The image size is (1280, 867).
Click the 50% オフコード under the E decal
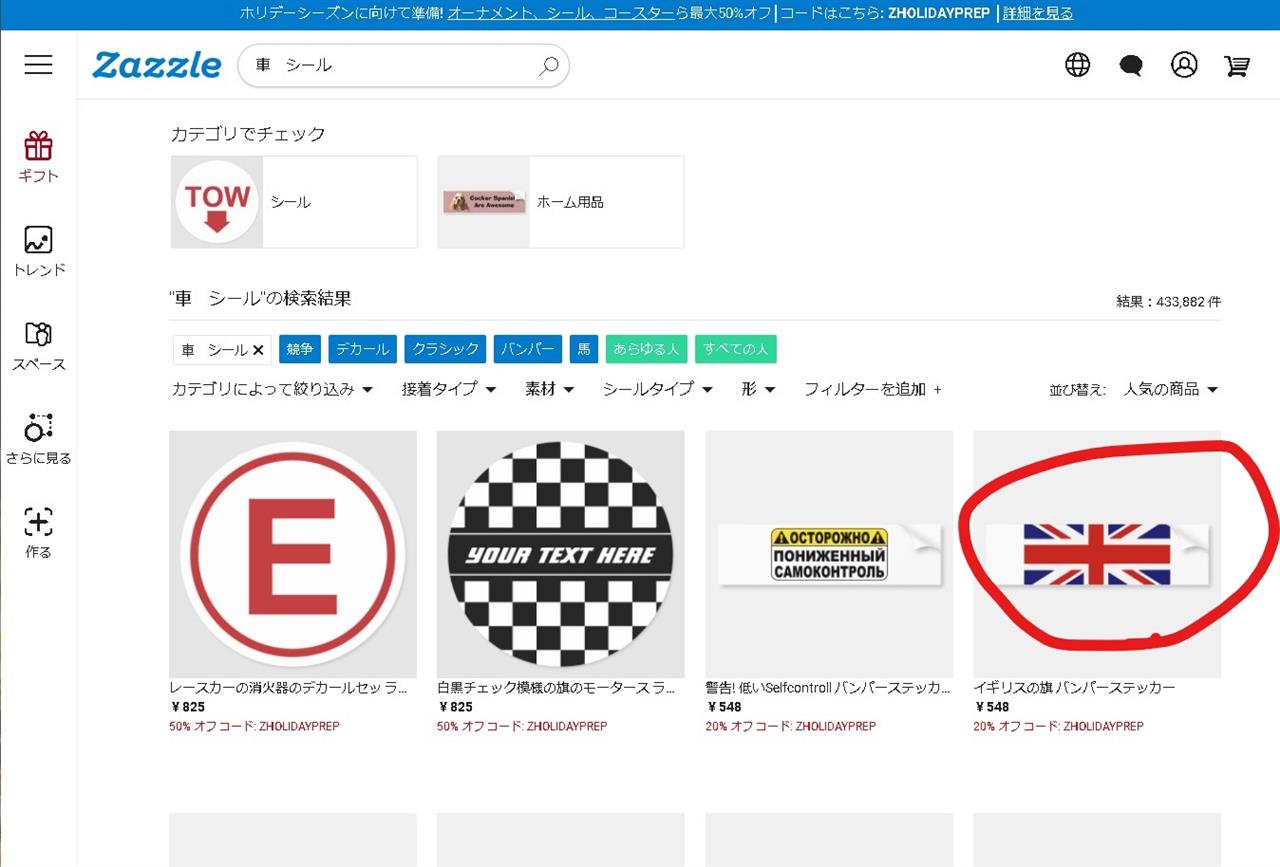coord(254,726)
